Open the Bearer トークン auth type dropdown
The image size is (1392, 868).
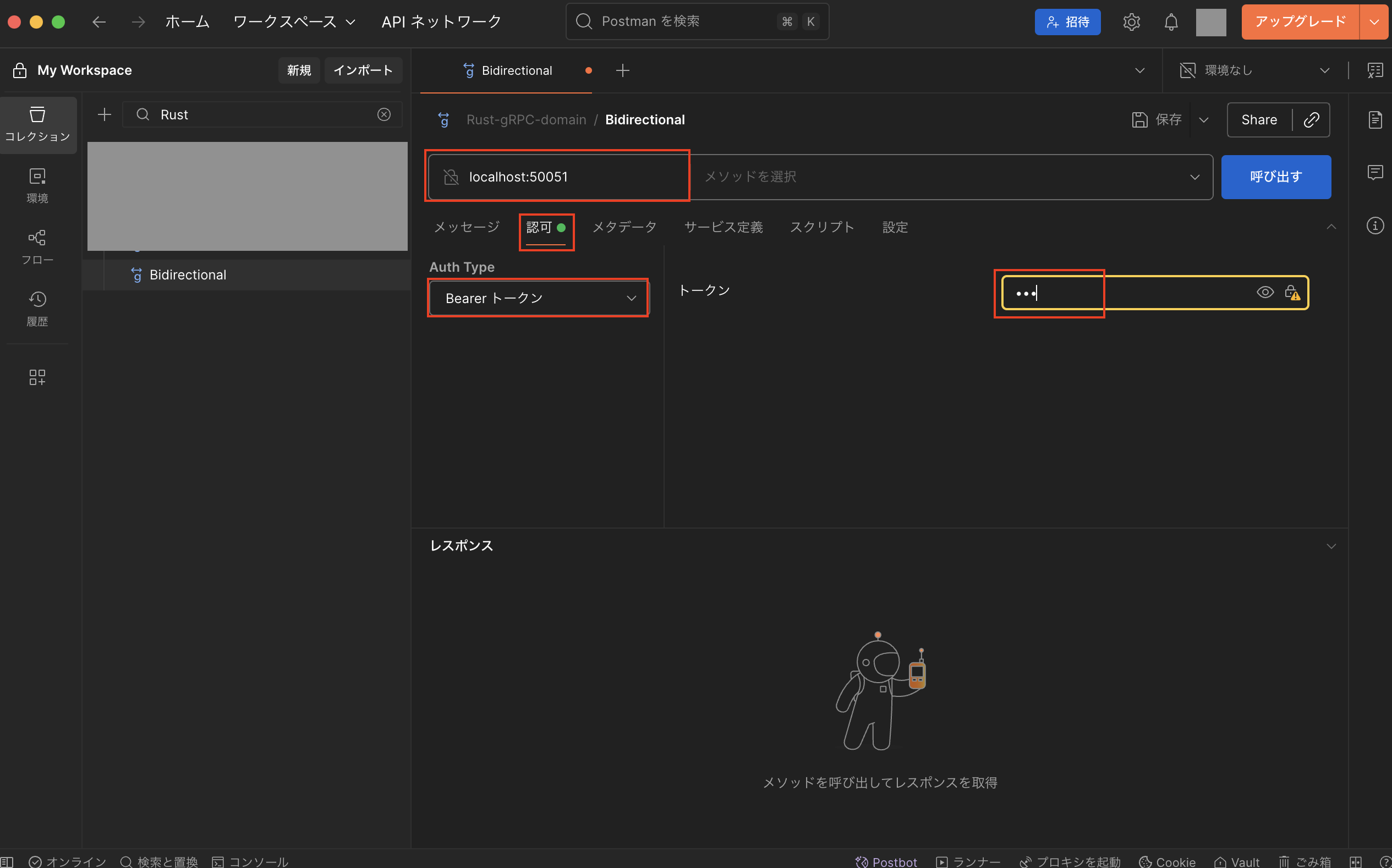[x=538, y=298]
